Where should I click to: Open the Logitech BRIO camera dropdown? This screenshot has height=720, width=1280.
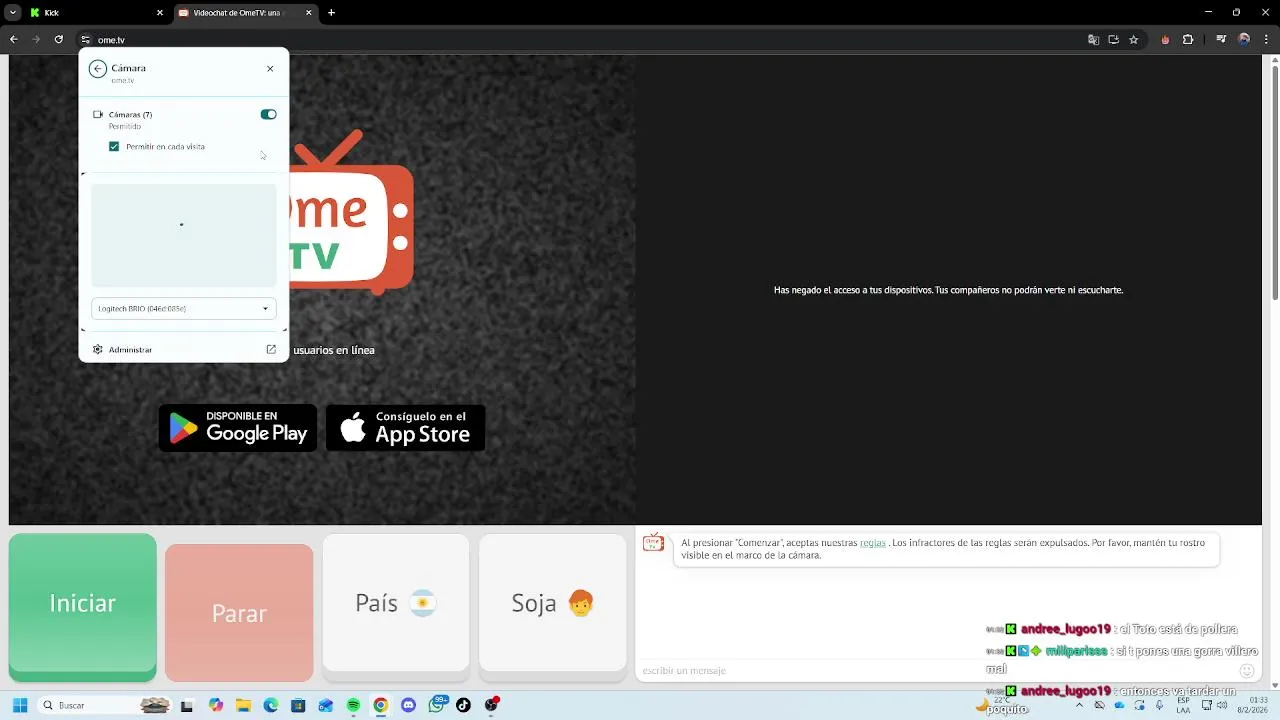point(183,309)
